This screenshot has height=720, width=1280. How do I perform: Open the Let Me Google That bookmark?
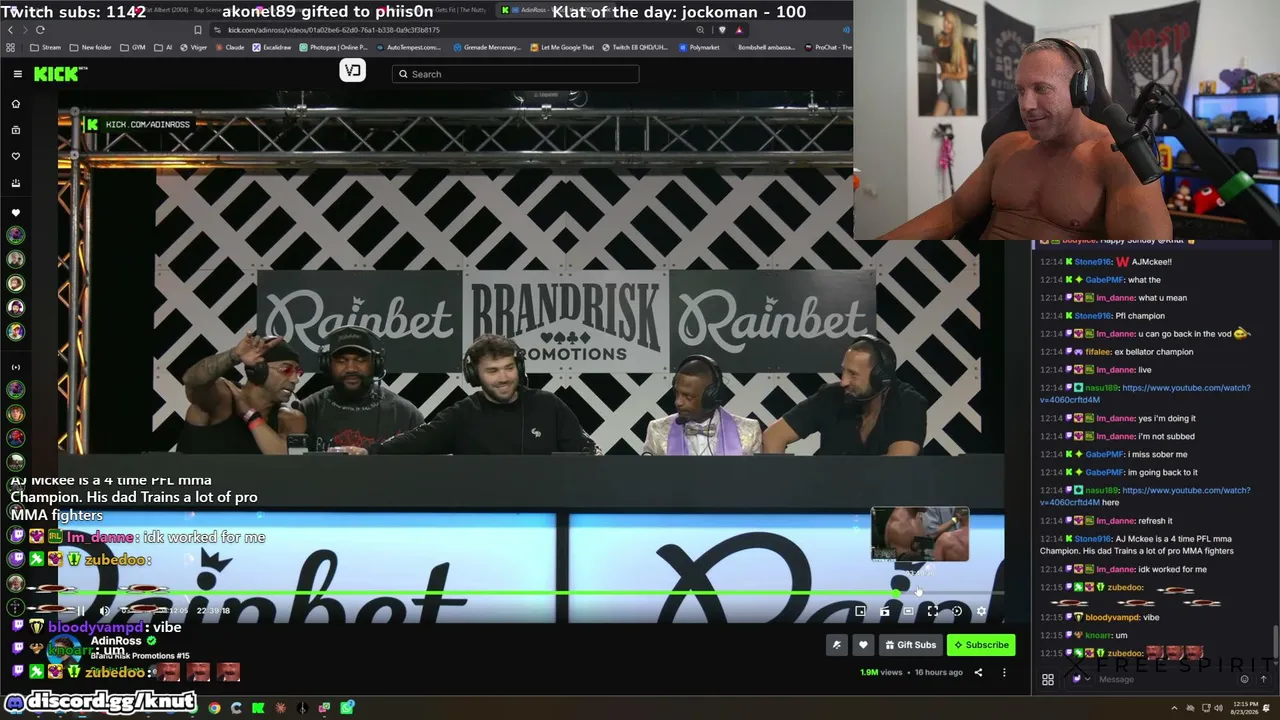[562, 47]
